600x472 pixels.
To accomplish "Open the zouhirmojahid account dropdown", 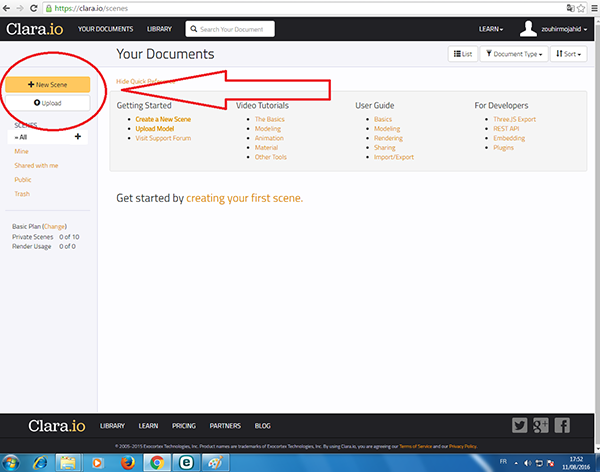I will [x=564, y=29].
